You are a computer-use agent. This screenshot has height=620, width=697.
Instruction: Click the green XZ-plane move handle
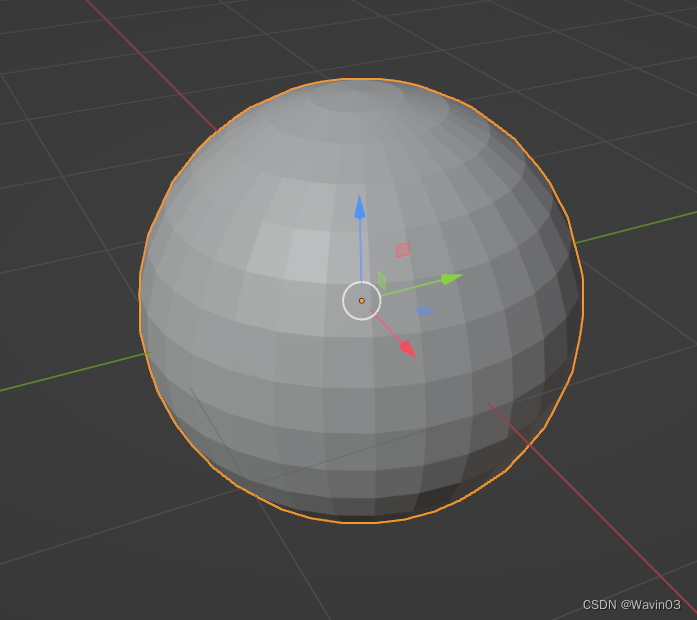coord(381,280)
